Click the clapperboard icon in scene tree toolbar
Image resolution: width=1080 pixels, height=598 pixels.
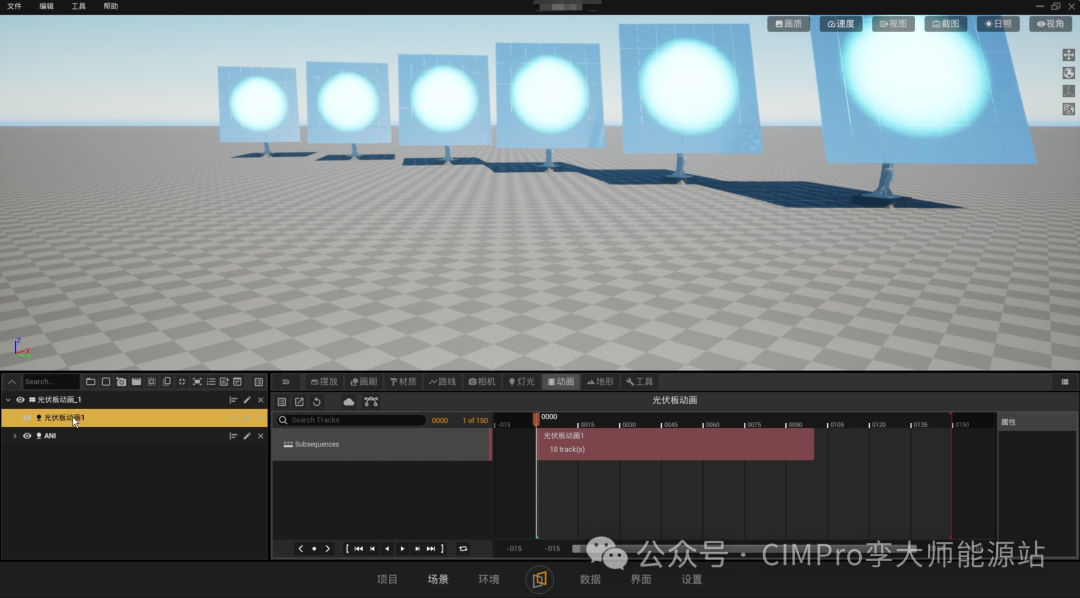coord(136,382)
